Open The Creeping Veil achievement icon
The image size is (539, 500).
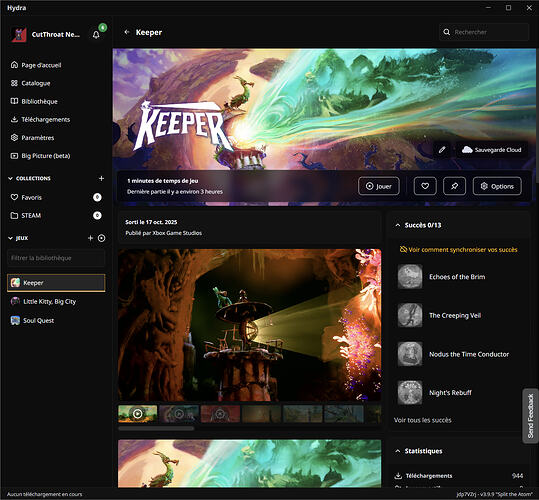410,315
